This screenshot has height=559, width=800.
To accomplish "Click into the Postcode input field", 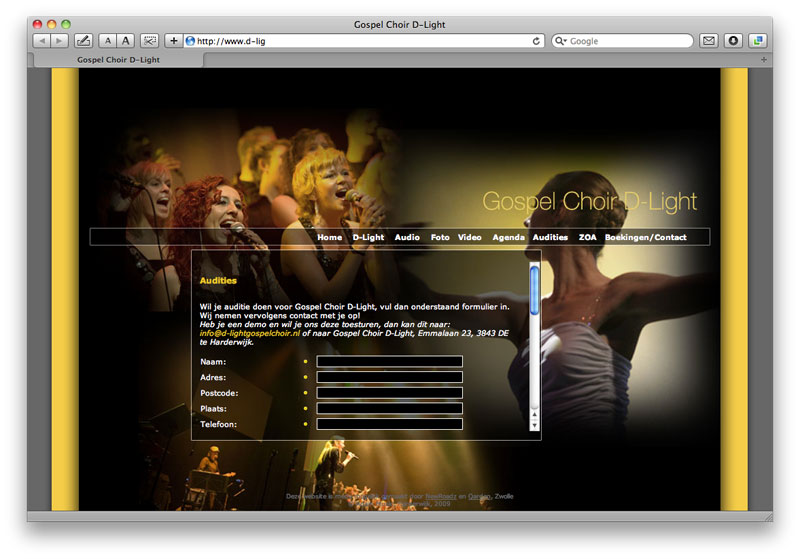I will click(389, 393).
